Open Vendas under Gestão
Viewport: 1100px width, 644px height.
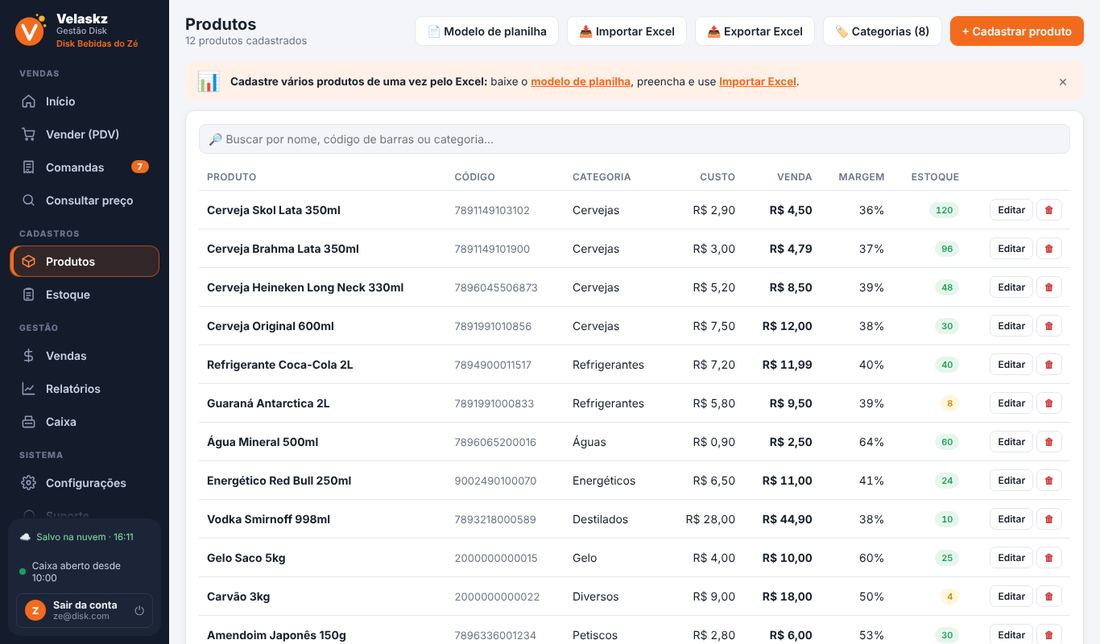85,355
